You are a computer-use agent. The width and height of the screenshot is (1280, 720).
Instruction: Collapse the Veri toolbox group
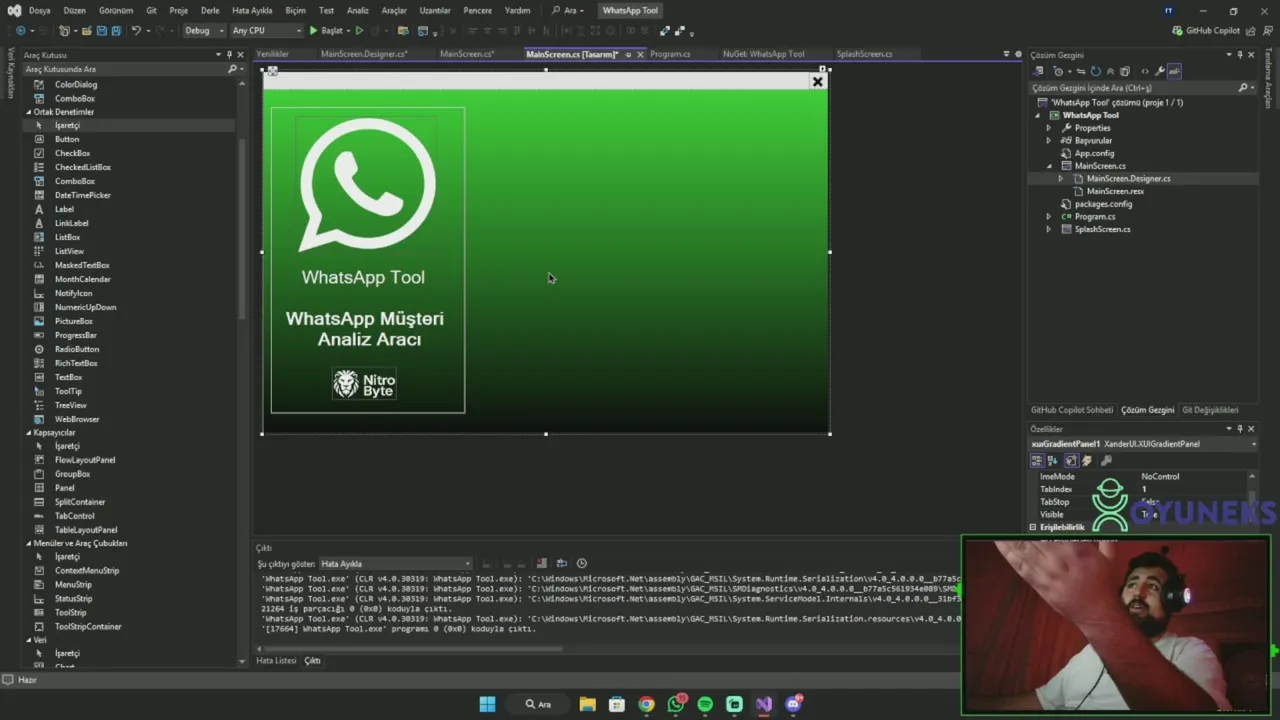[29, 640]
